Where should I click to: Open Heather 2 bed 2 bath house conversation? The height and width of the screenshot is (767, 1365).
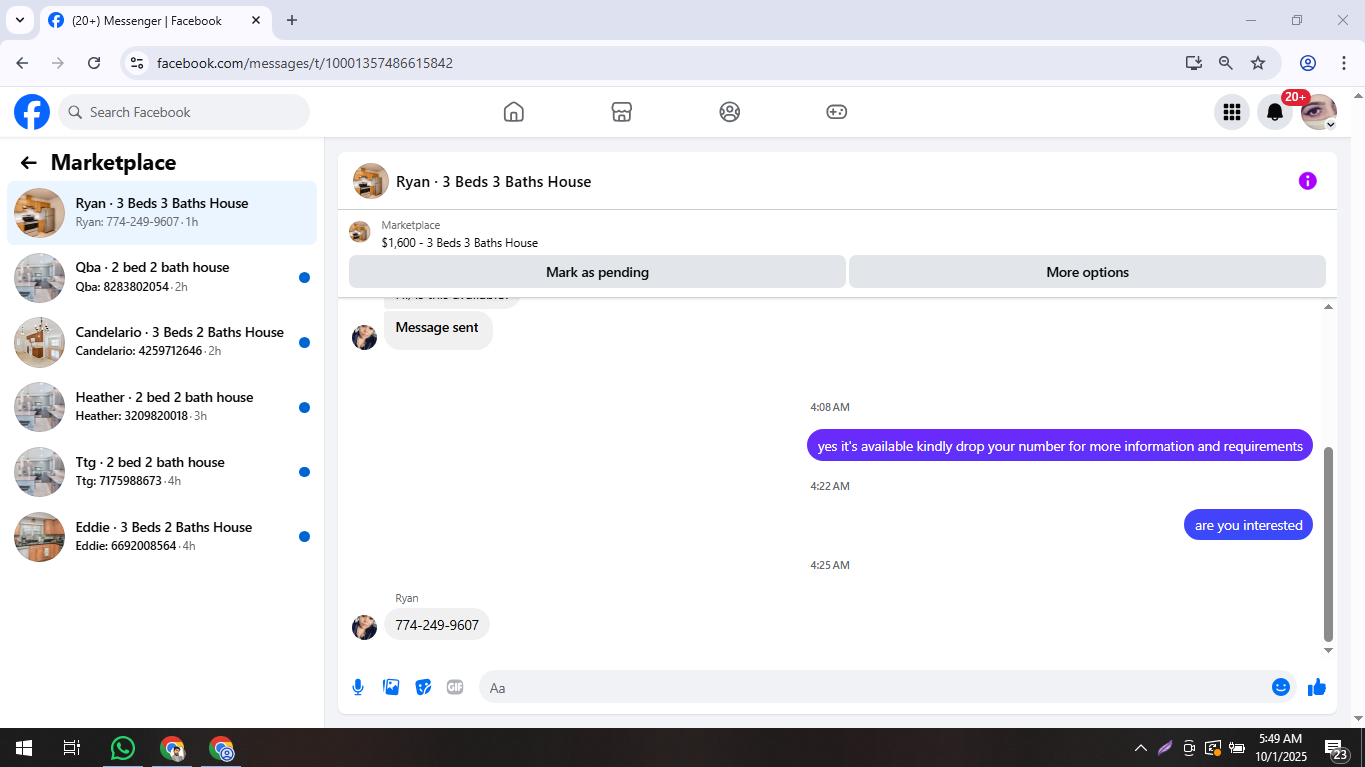pos(162,407)
